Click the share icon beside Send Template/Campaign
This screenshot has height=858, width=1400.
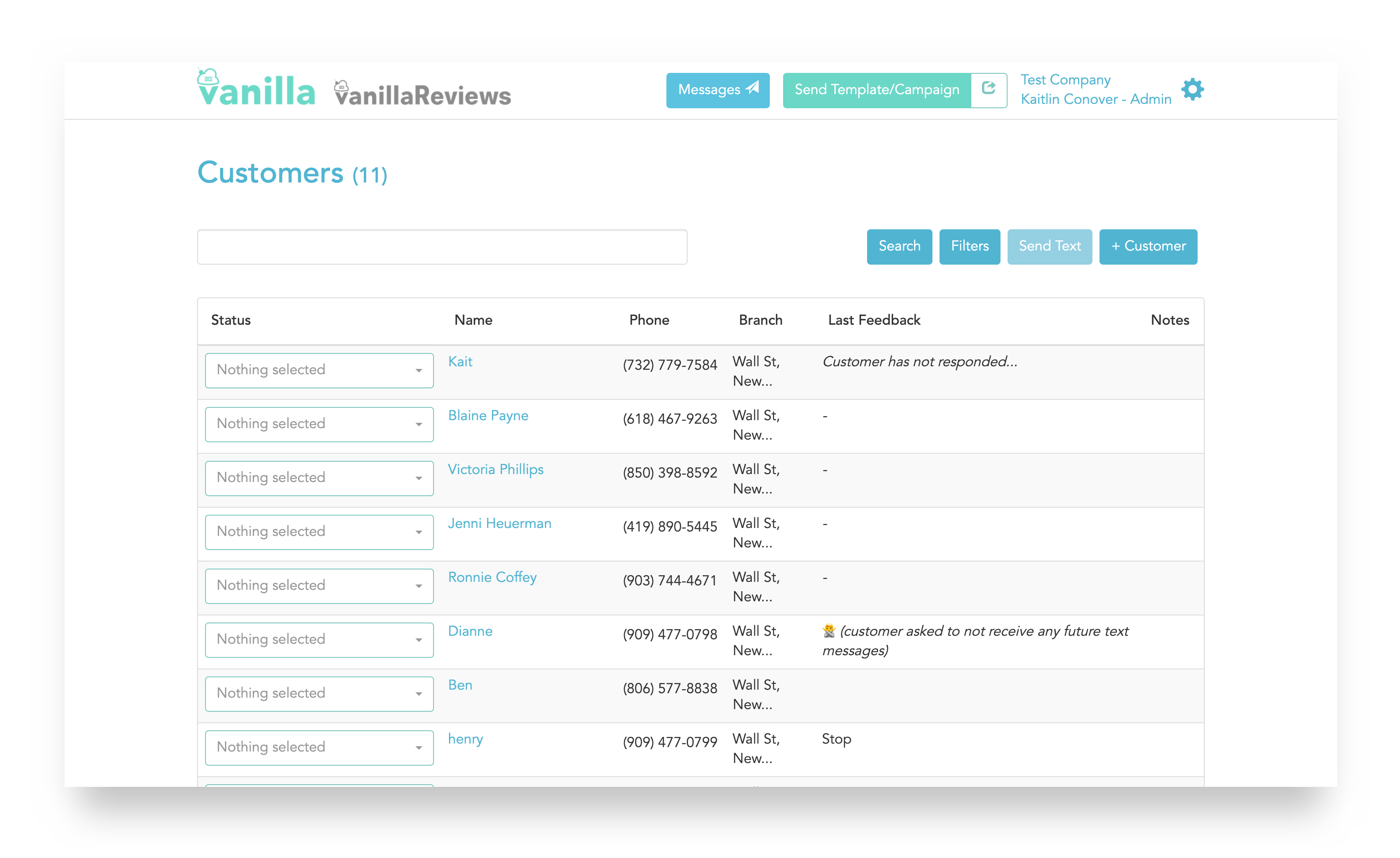coord(988,89)
